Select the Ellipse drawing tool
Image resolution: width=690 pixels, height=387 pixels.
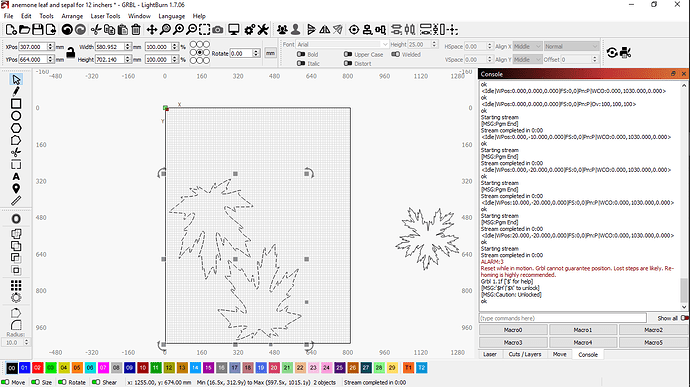[x=16, y=116]
